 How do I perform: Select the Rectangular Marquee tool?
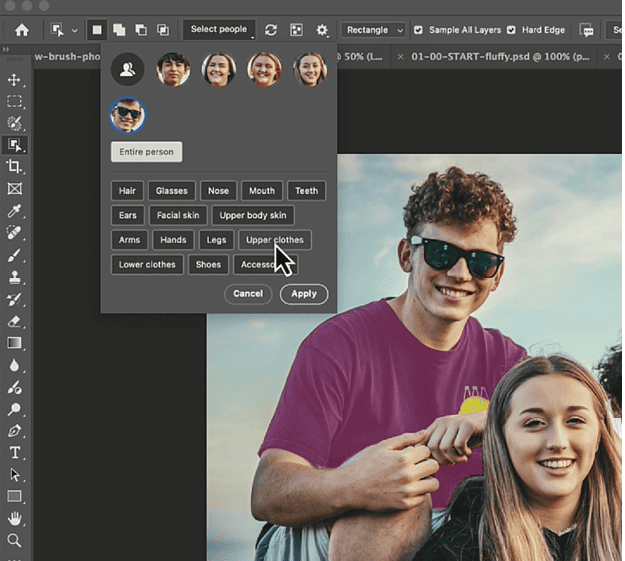(14, 102)
